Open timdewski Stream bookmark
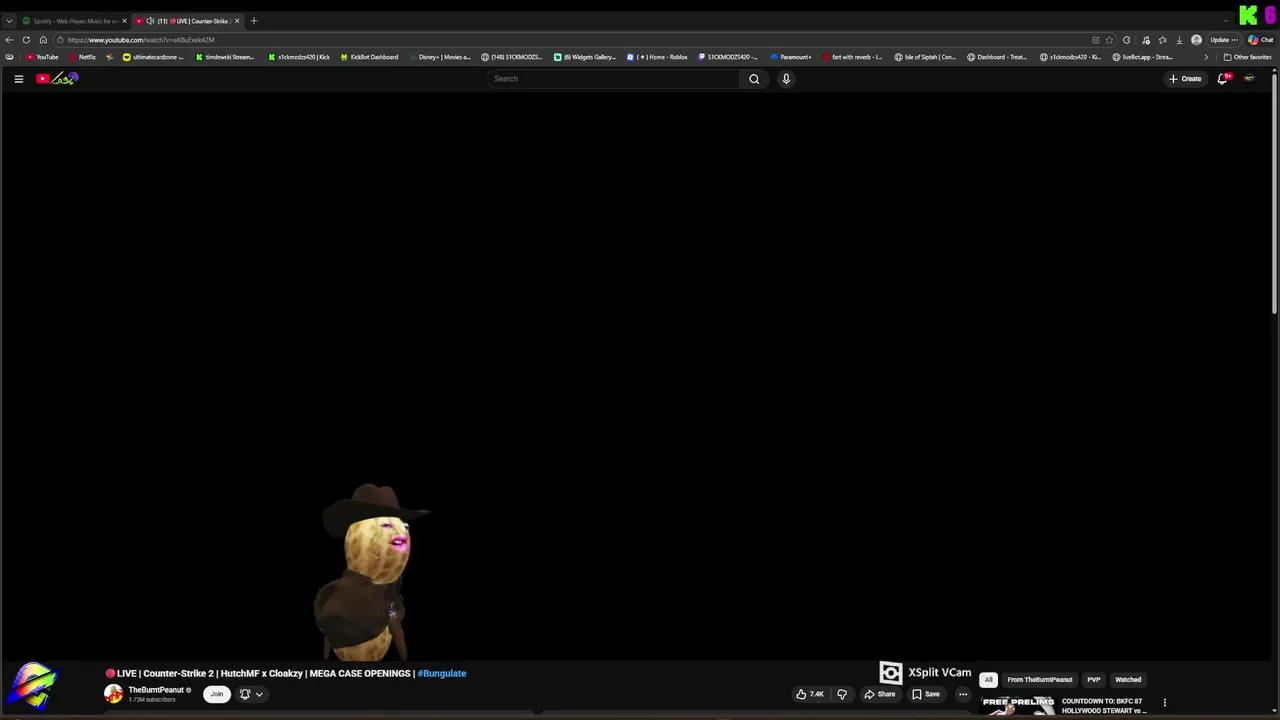The image size is (1280, 720). [225, 57]
